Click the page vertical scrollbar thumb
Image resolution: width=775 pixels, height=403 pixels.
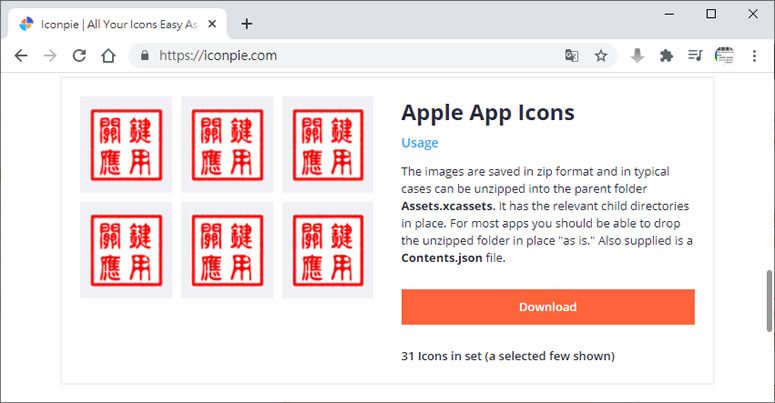769,300
